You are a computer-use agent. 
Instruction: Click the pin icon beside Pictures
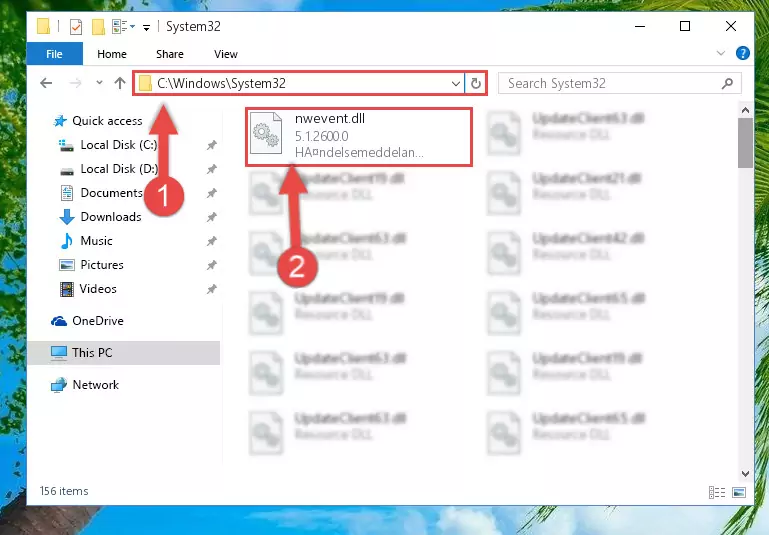(211, 265)
